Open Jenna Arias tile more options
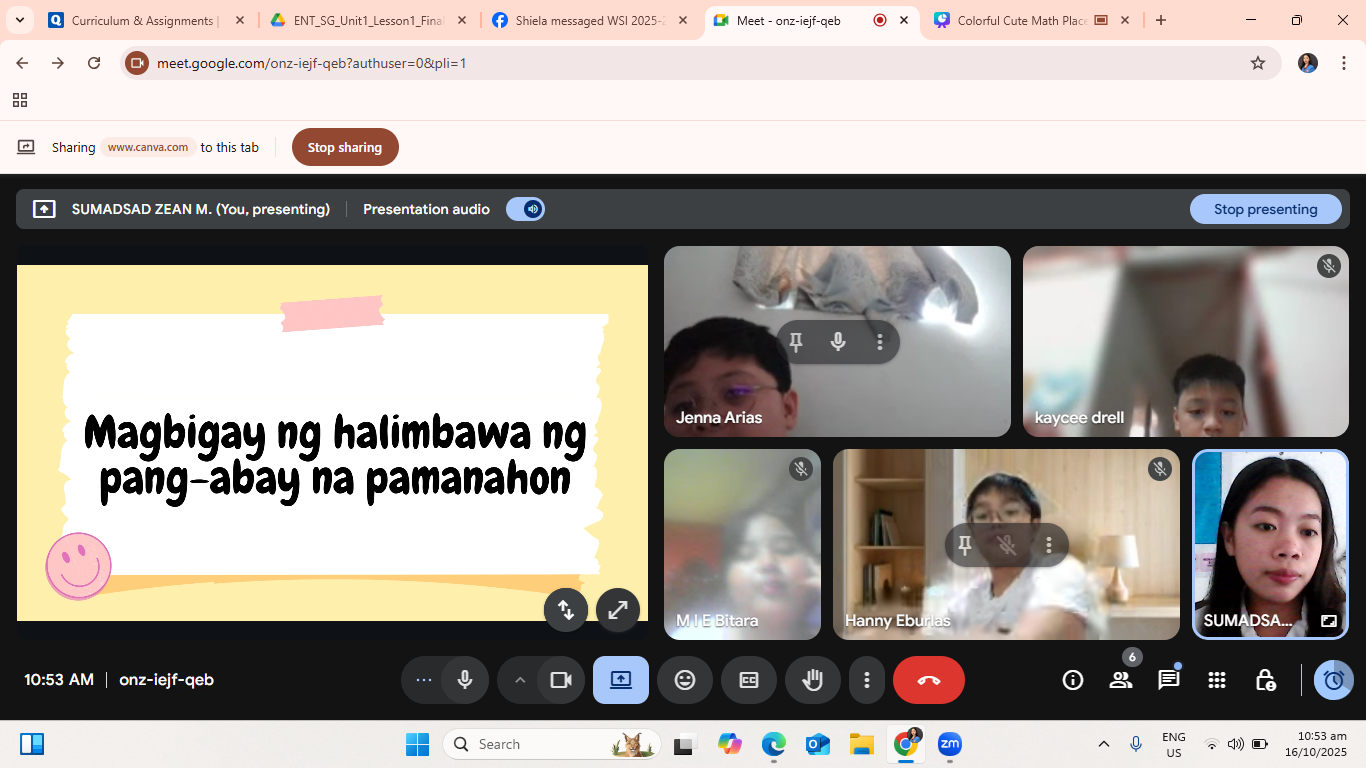Viewport: 1366px width, 768px height. pyautogui.click(x=880, y=342)
